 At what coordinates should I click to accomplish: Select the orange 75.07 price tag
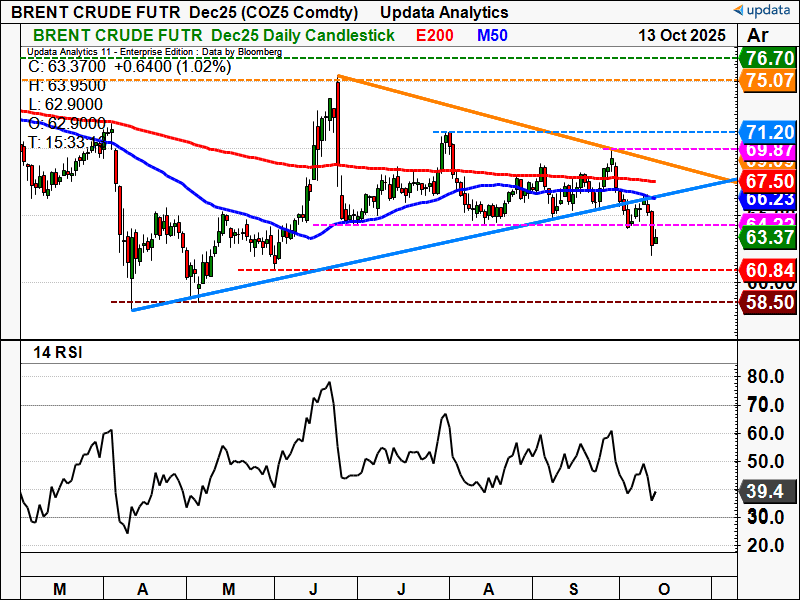coord(767,79)
